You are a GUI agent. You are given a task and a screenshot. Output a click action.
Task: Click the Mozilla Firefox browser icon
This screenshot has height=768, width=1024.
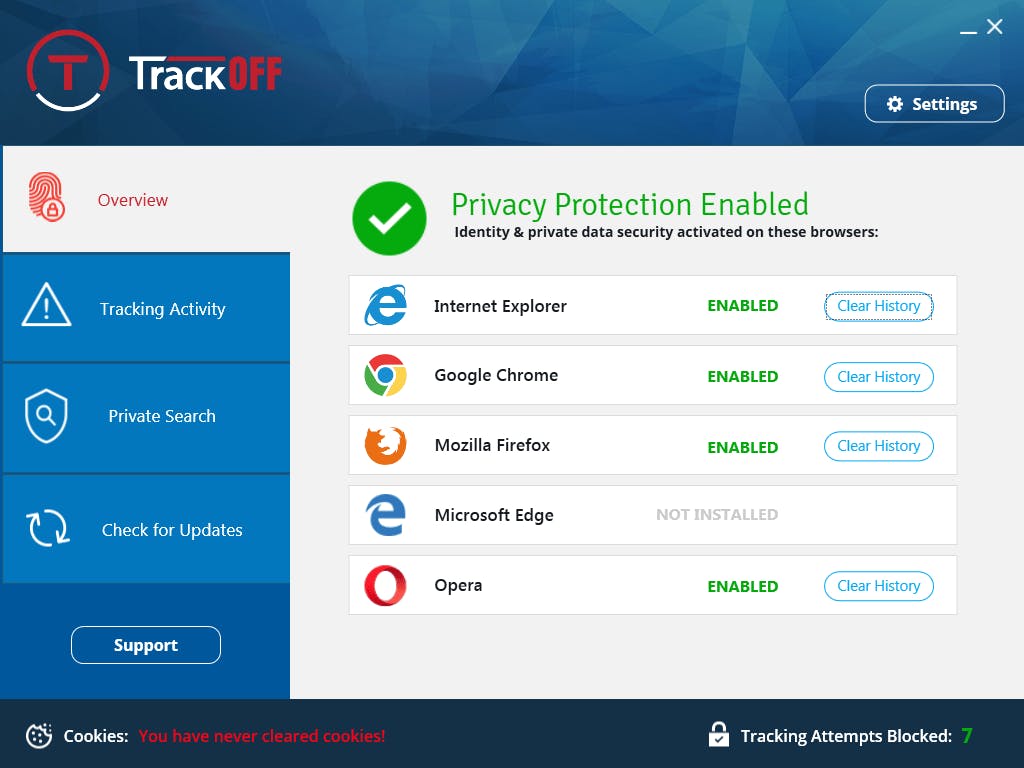click(385, 446)
